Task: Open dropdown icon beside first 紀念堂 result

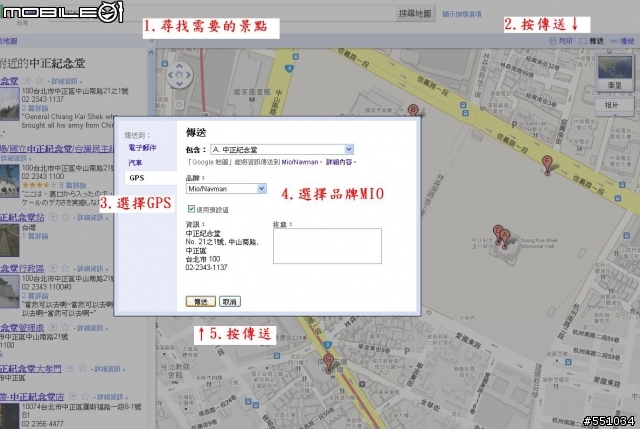Action: [x=27, y=80]
